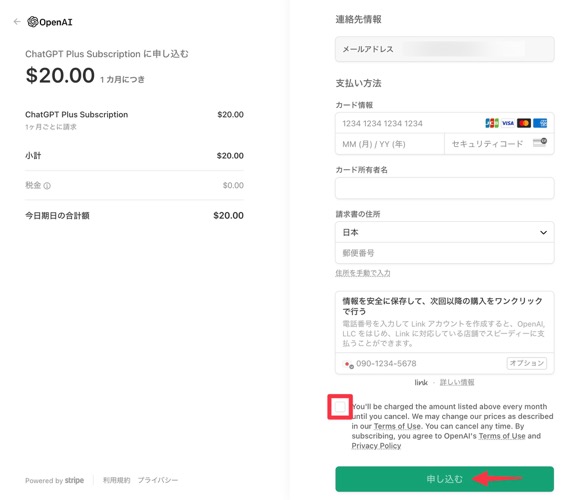
Task: Click the JCB card brand icon
Action: tap(492, 123)
